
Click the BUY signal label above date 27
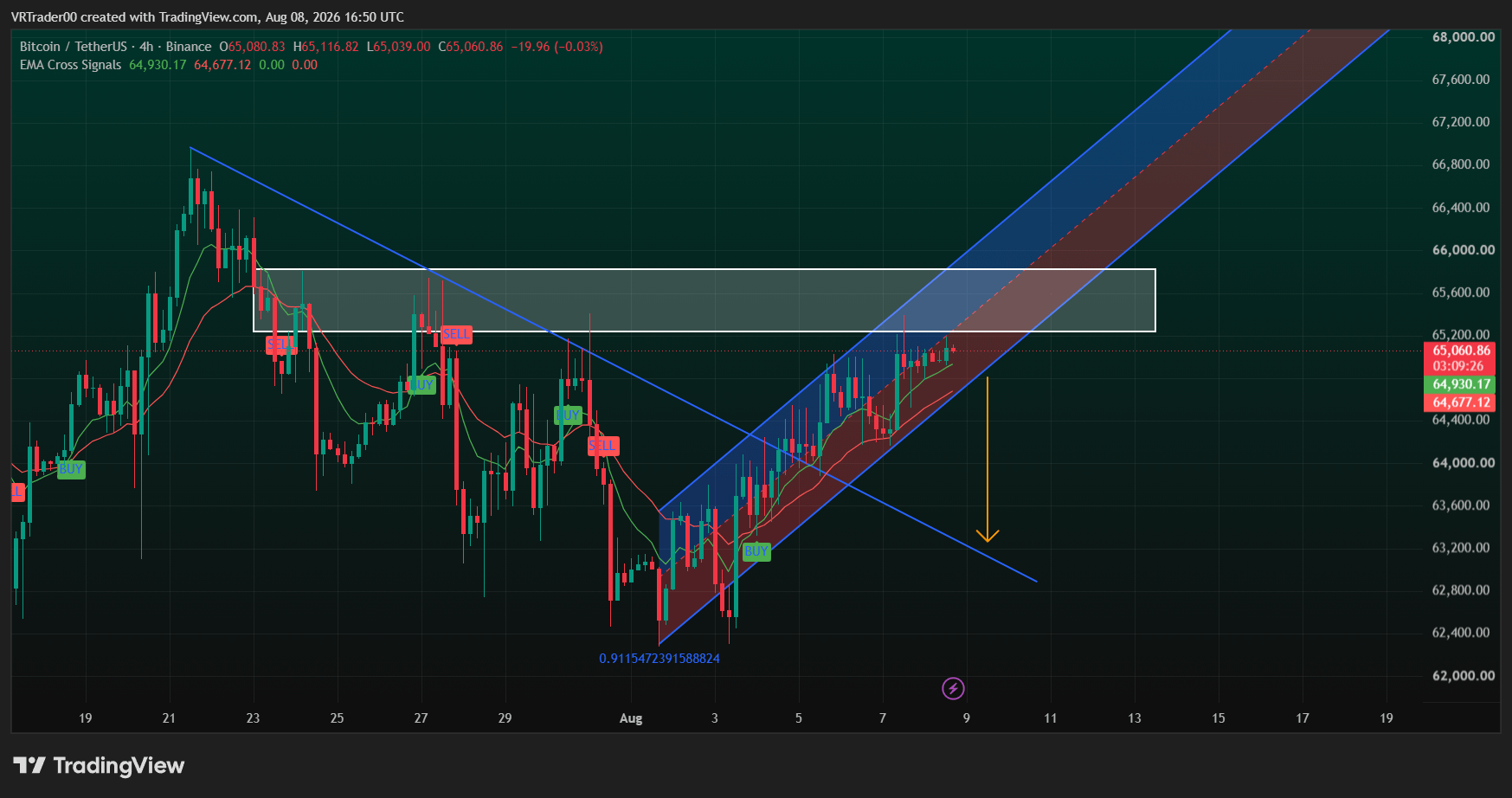[x=421, y=384]
